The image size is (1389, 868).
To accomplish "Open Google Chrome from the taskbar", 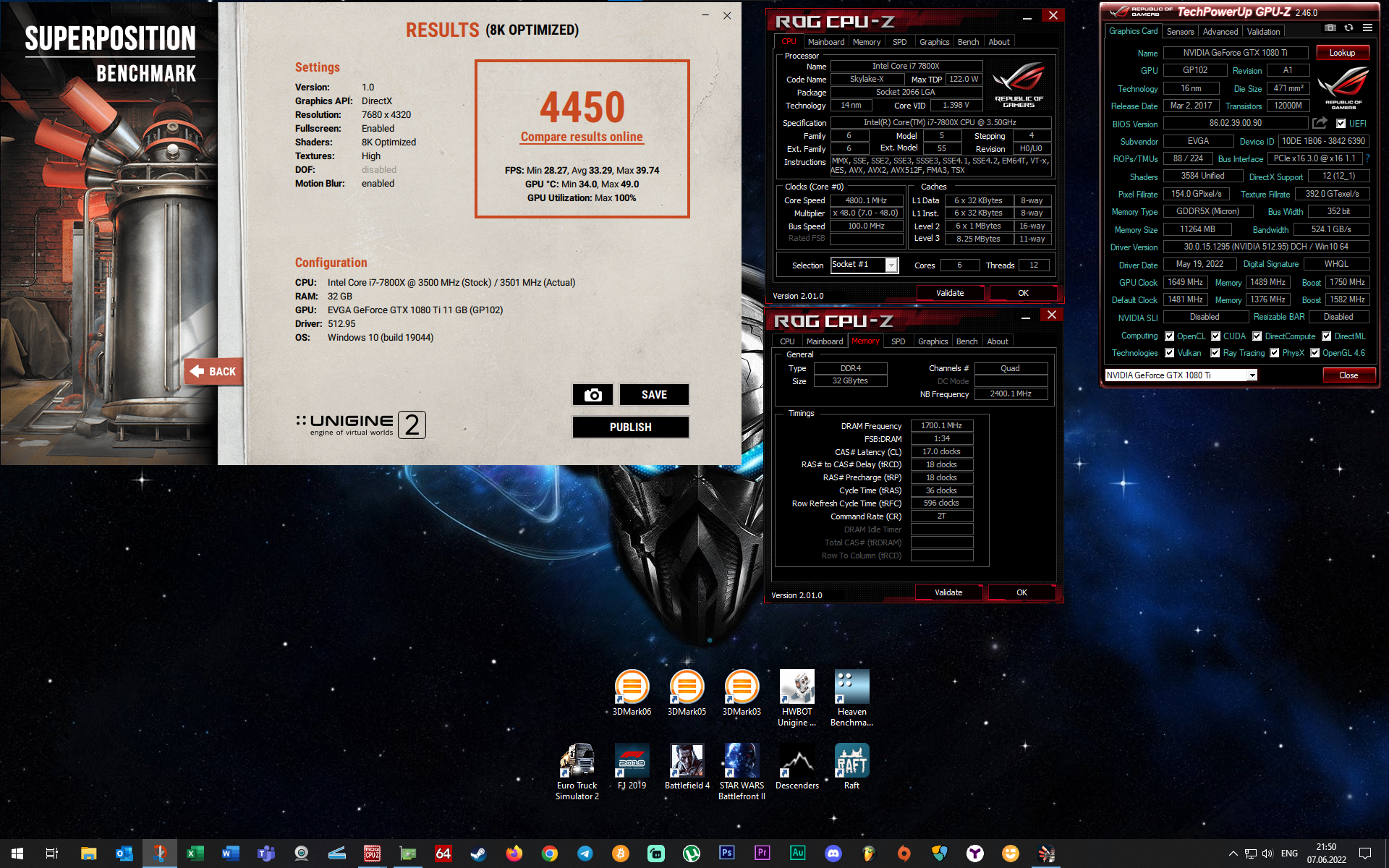I will (550, 854).
